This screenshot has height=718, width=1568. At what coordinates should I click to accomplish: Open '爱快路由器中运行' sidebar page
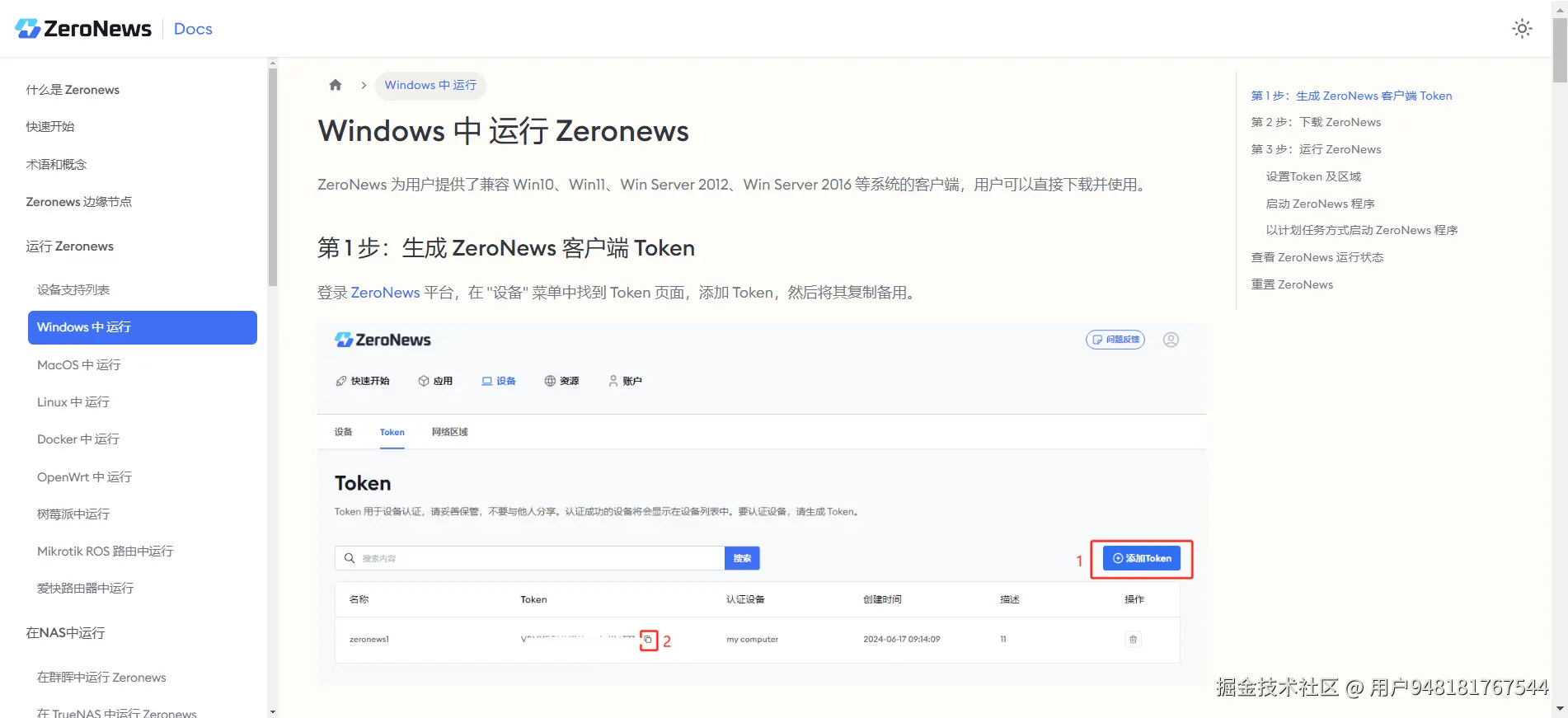[85, 589]
